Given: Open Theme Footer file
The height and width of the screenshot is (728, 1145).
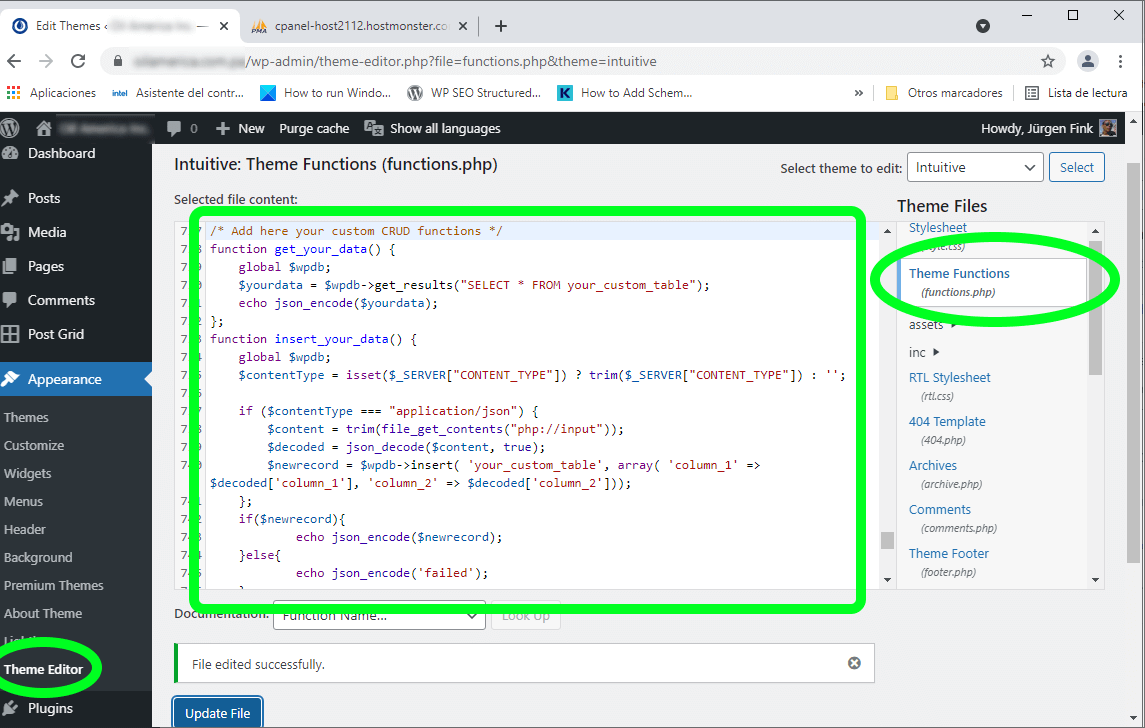Looking at the screenshot, I should point(949,553).
